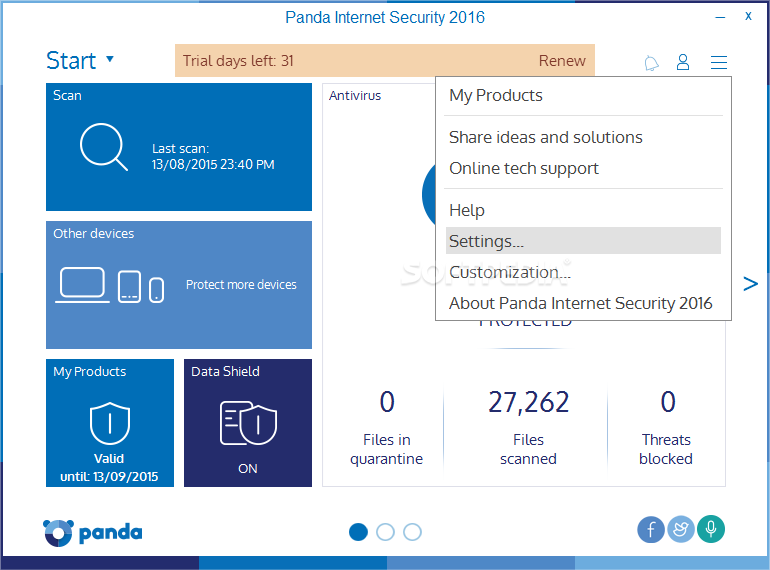The width and height of the screenshot is (770, 570).
Task: Click the Renew link
Action: click(x=562, y=60)
